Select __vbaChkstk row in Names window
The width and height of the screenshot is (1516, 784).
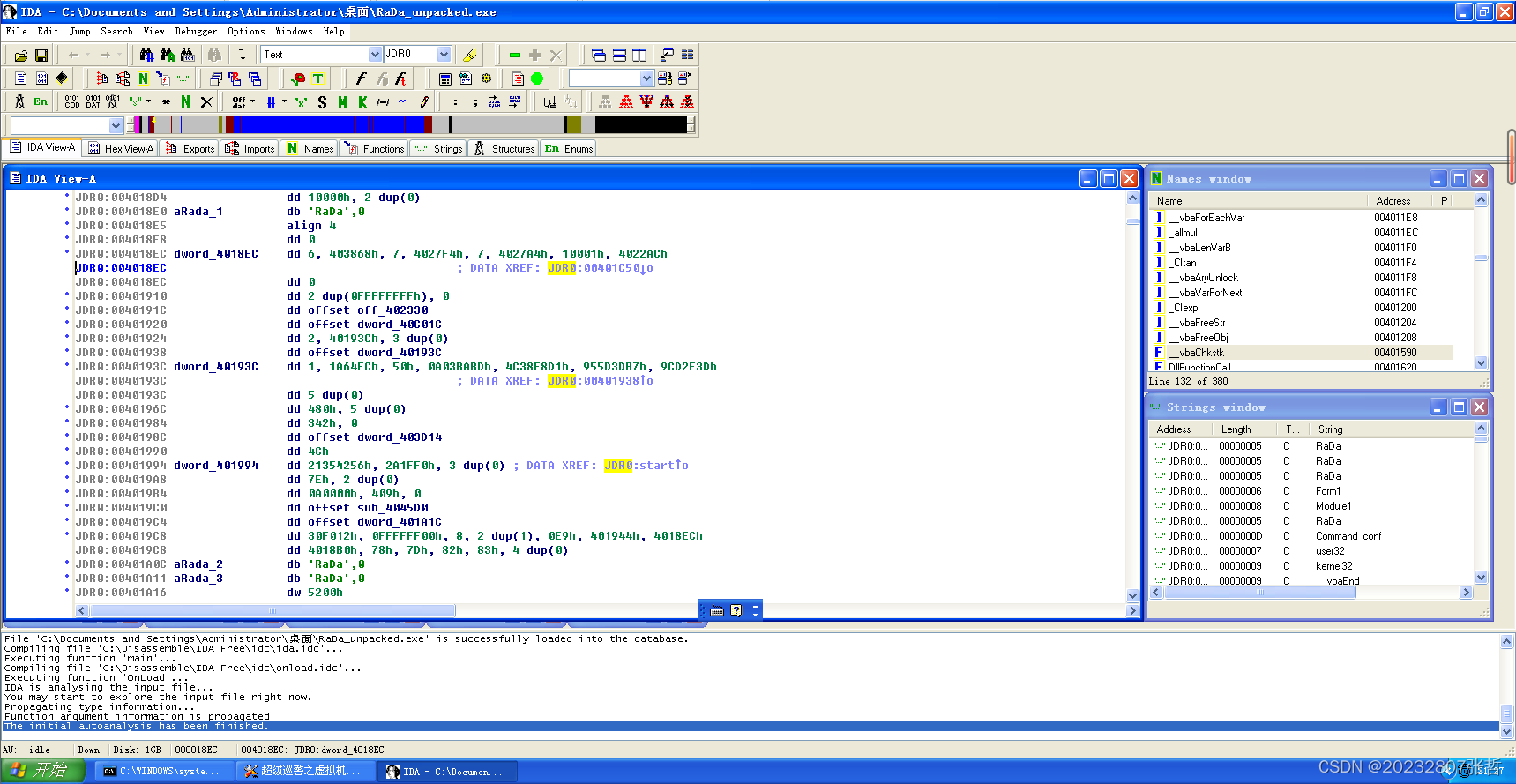click(1302, 353)
